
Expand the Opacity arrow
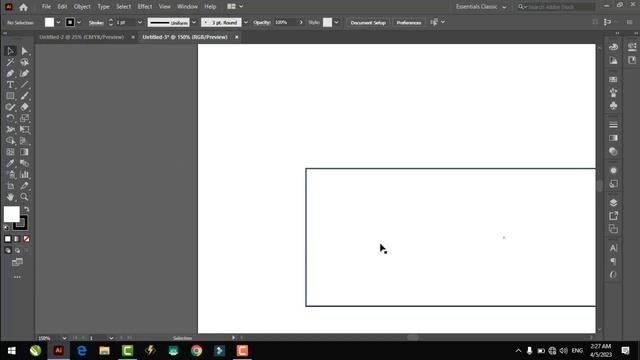(x=301, y=22)
